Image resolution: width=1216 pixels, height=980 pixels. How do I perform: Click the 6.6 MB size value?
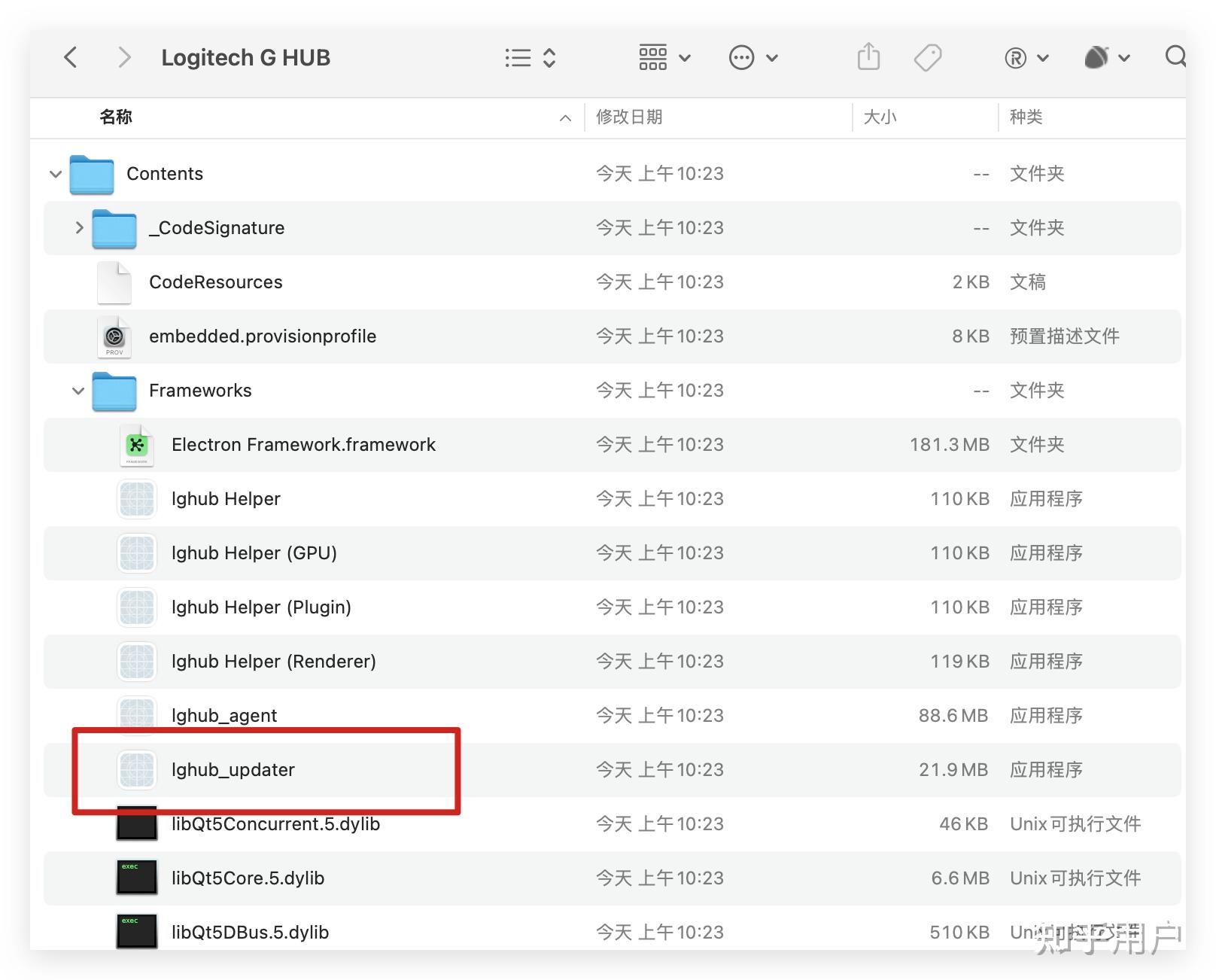point(960,878)
